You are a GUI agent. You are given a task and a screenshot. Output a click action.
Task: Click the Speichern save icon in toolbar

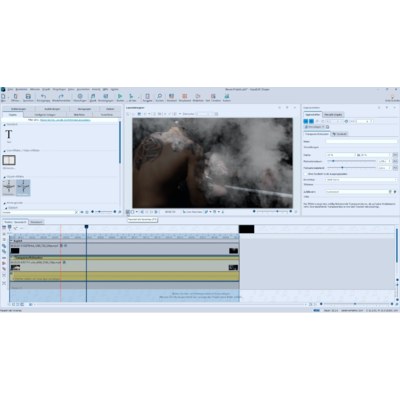point(28,96)
